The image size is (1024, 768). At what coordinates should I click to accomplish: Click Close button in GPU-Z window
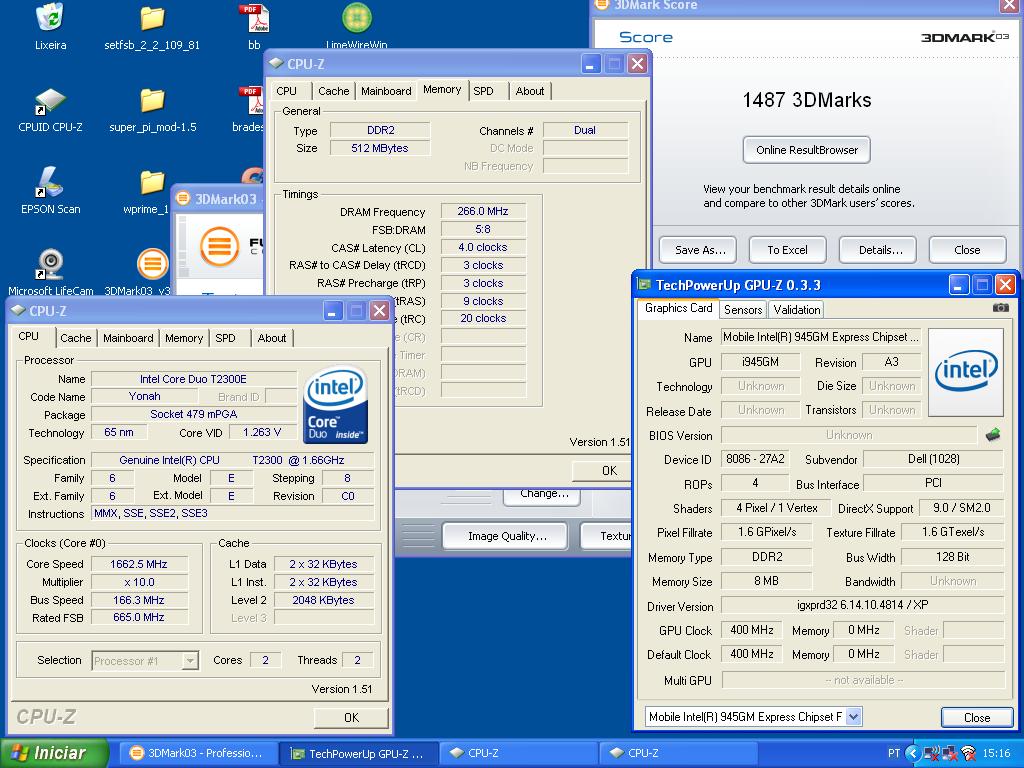977,717
